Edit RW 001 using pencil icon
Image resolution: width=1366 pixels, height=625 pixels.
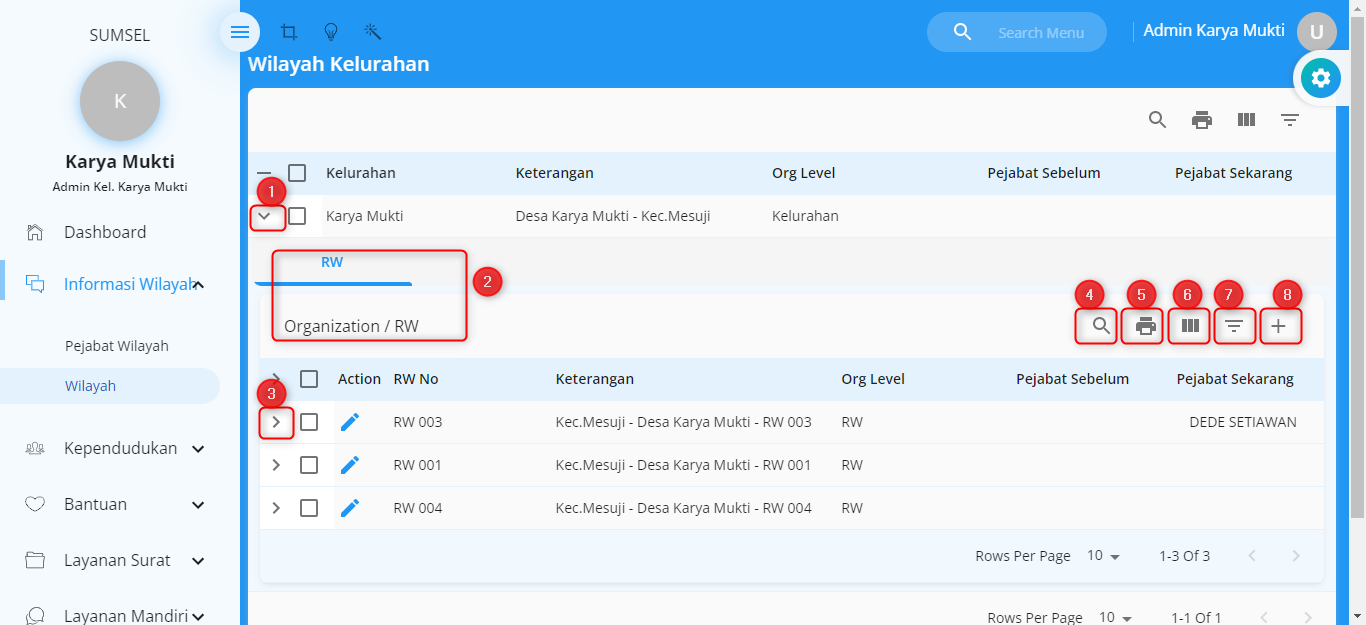click(x=350, y=465)
